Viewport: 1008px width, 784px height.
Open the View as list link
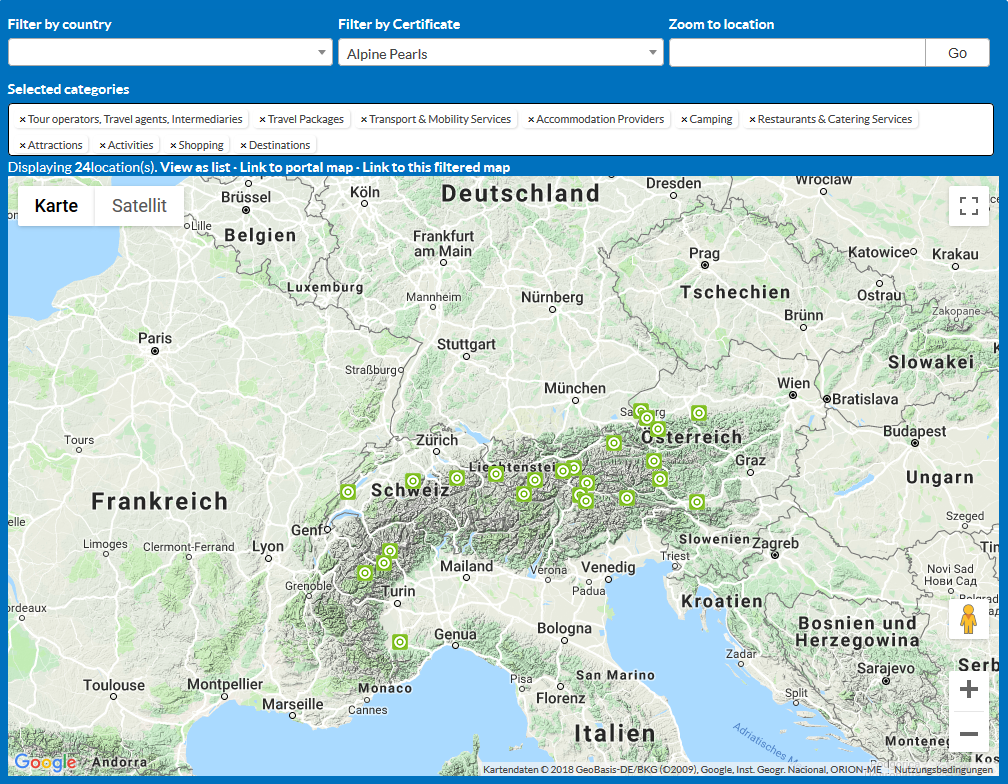tap(195, 167)
